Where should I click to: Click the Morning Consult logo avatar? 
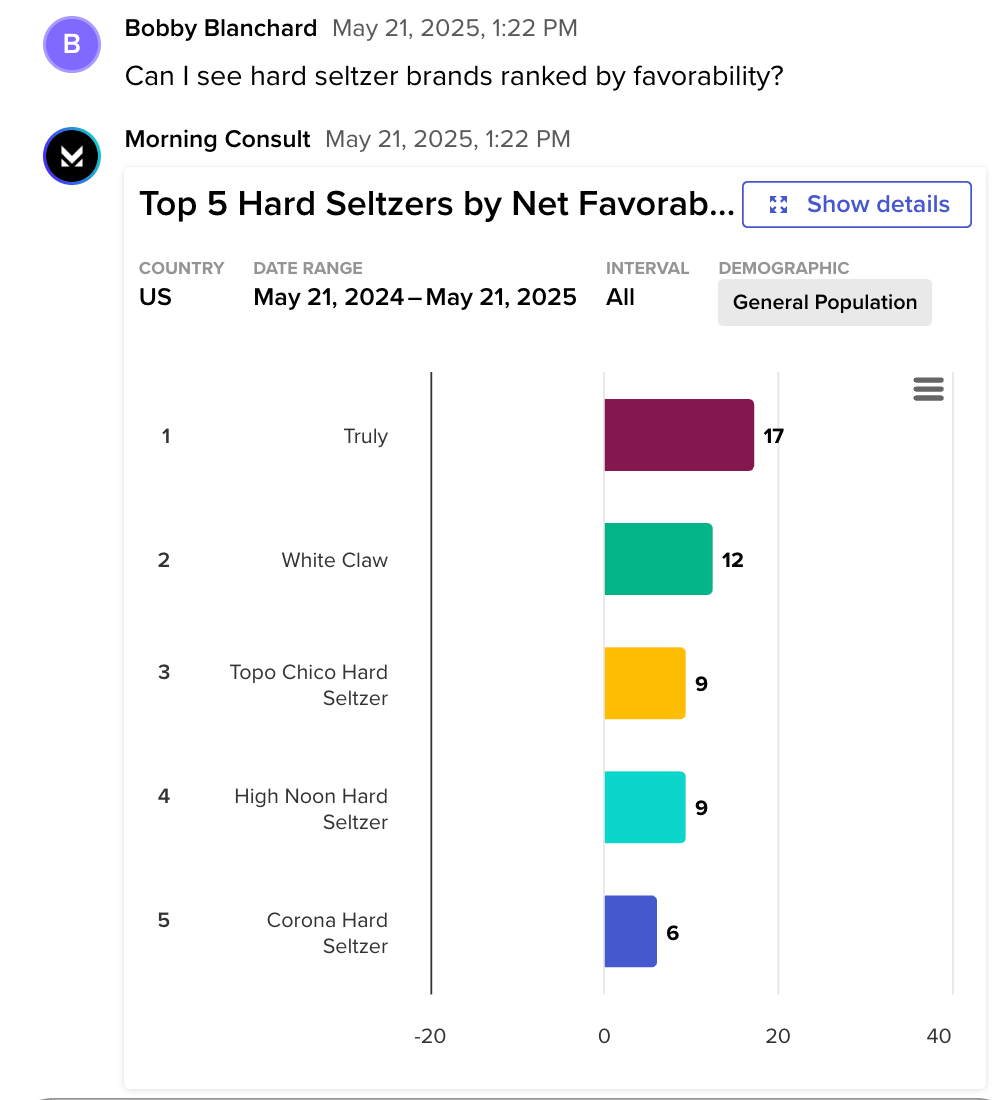click(x=72, y=157)
